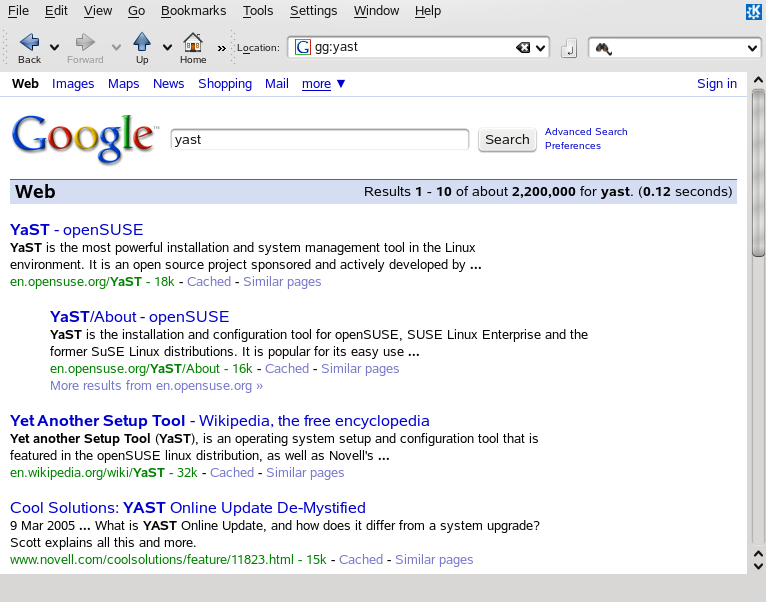Show hidden toolbar buttons via chevron

pos(222,48)
